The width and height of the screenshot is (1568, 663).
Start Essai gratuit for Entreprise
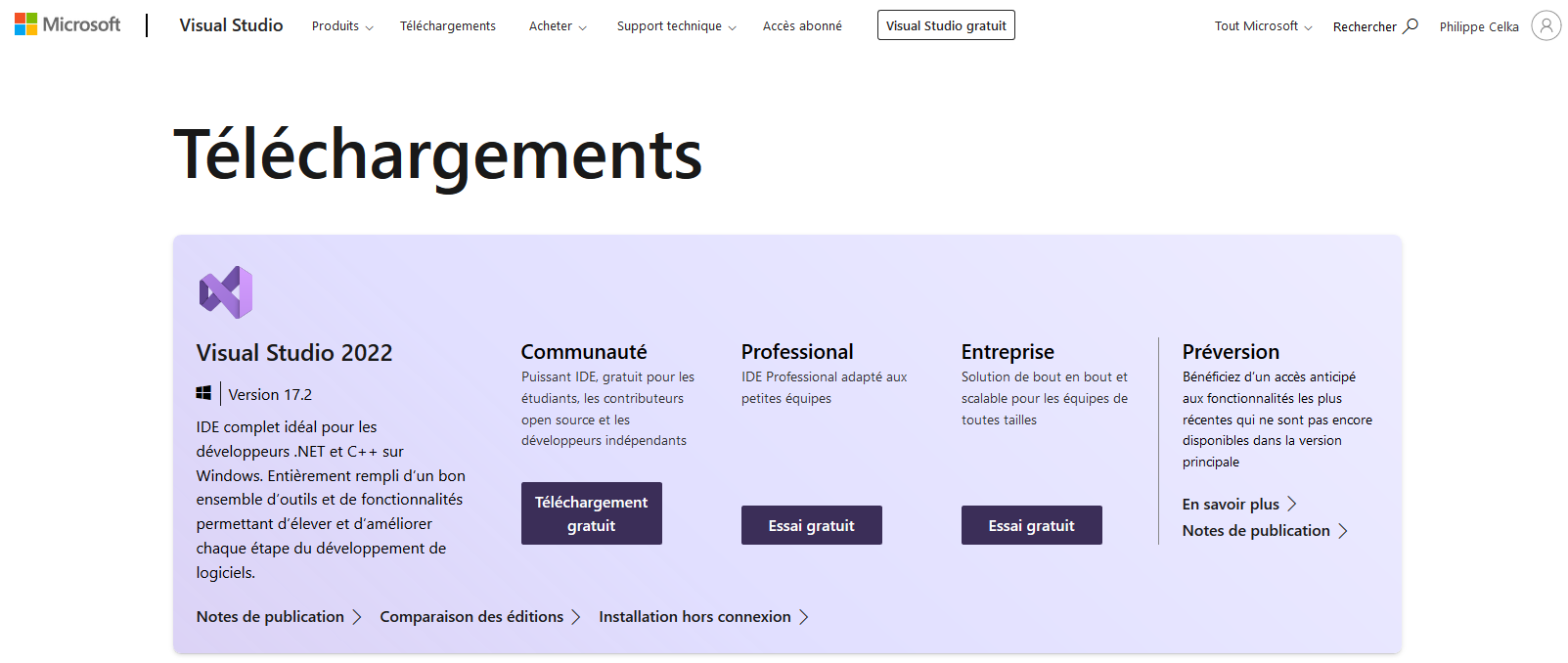(1032, 525)
